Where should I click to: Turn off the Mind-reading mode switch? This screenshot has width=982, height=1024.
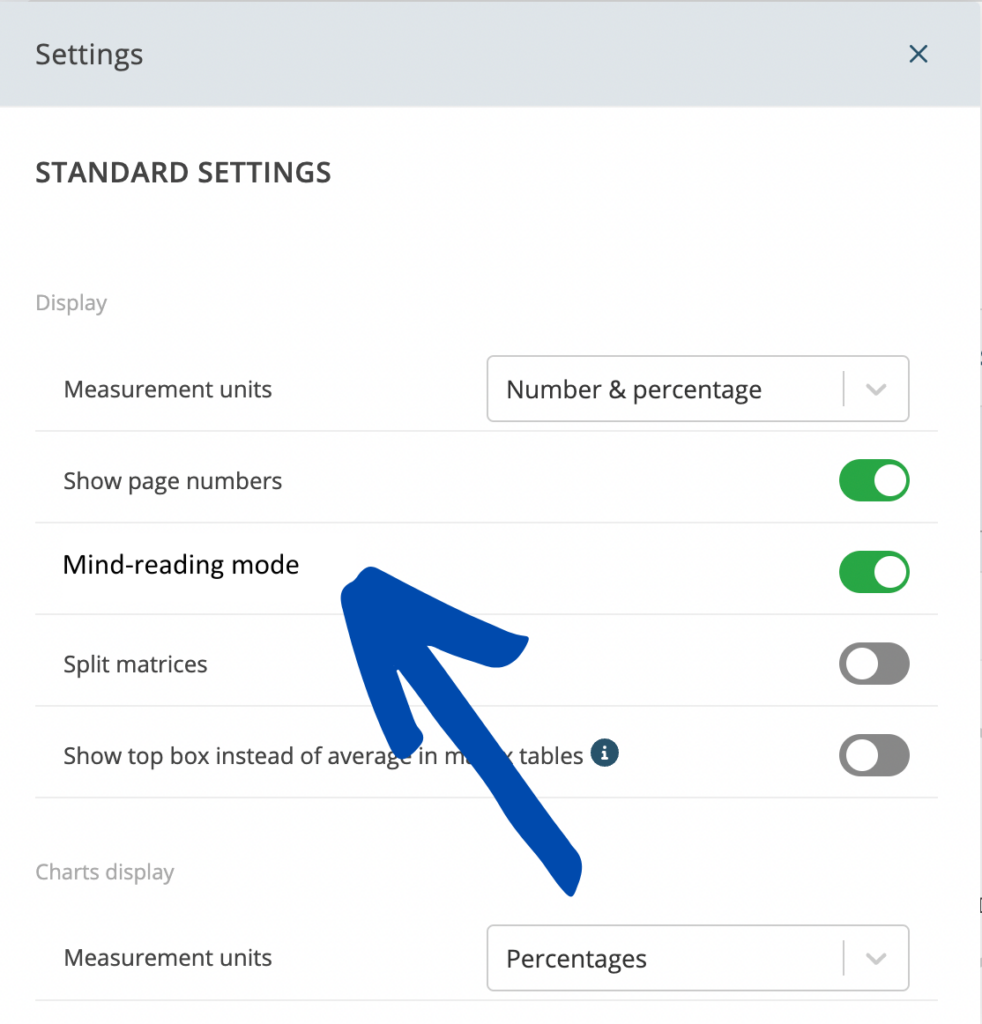click(874, 572)
